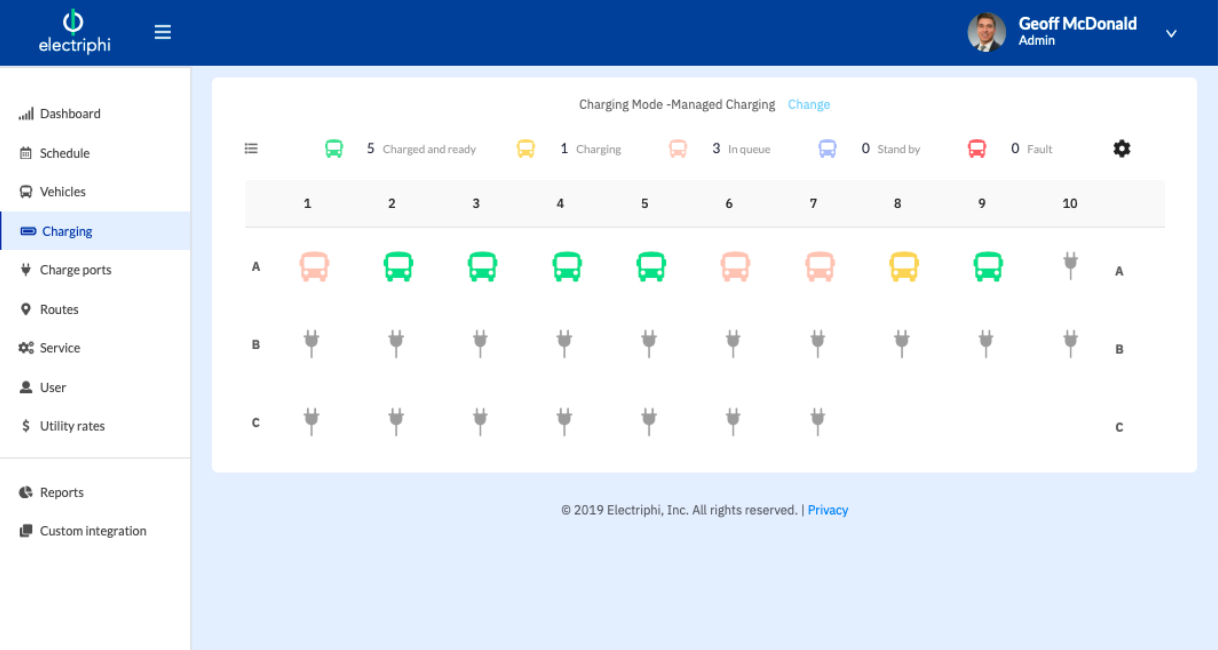This screenshot has height=650, width=1218.
Task: Select in-queue bus at slot A7
Action: [x=820, y=266]
